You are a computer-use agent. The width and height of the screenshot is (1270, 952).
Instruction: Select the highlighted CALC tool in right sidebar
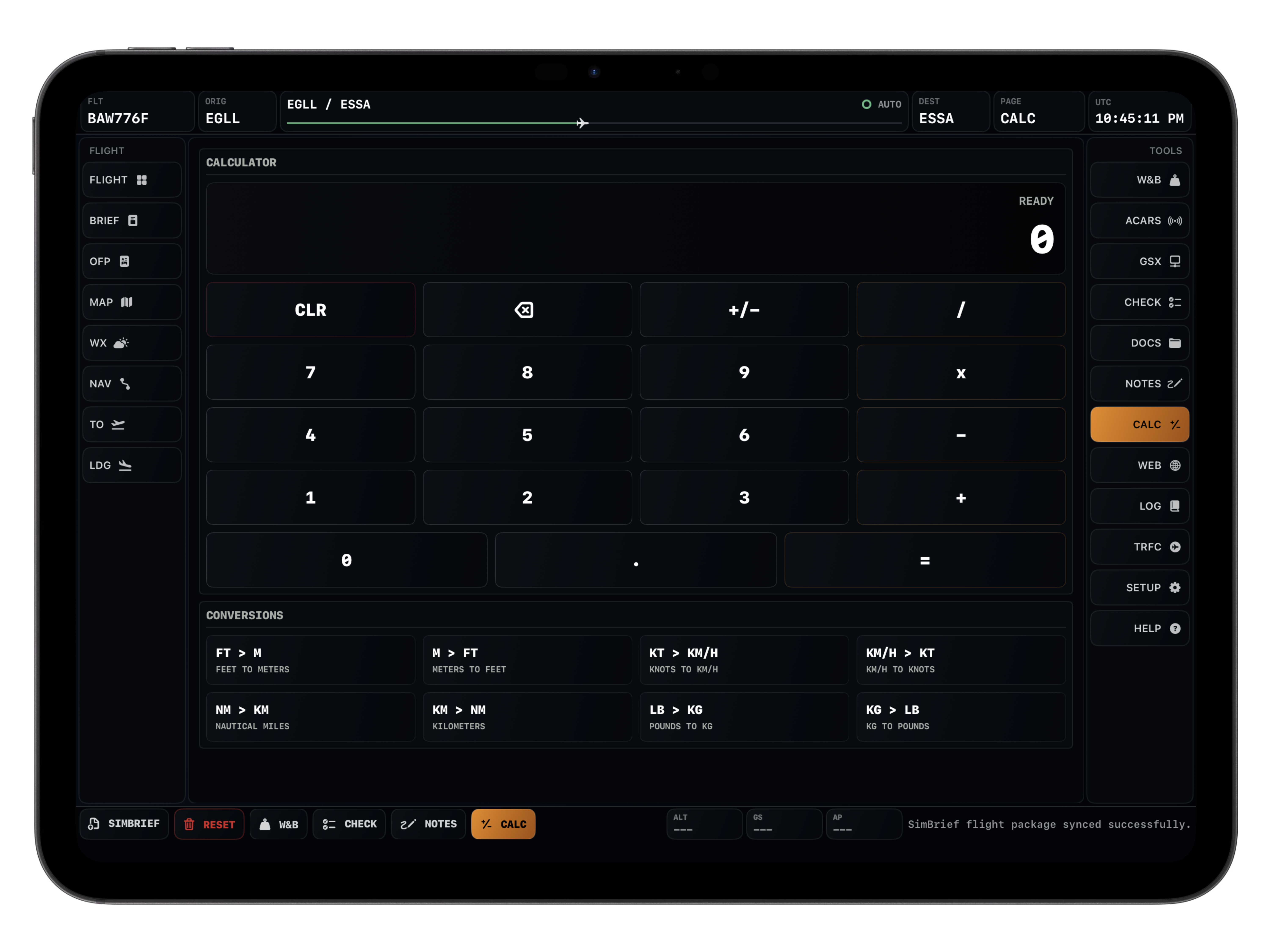click(1140, 424)
